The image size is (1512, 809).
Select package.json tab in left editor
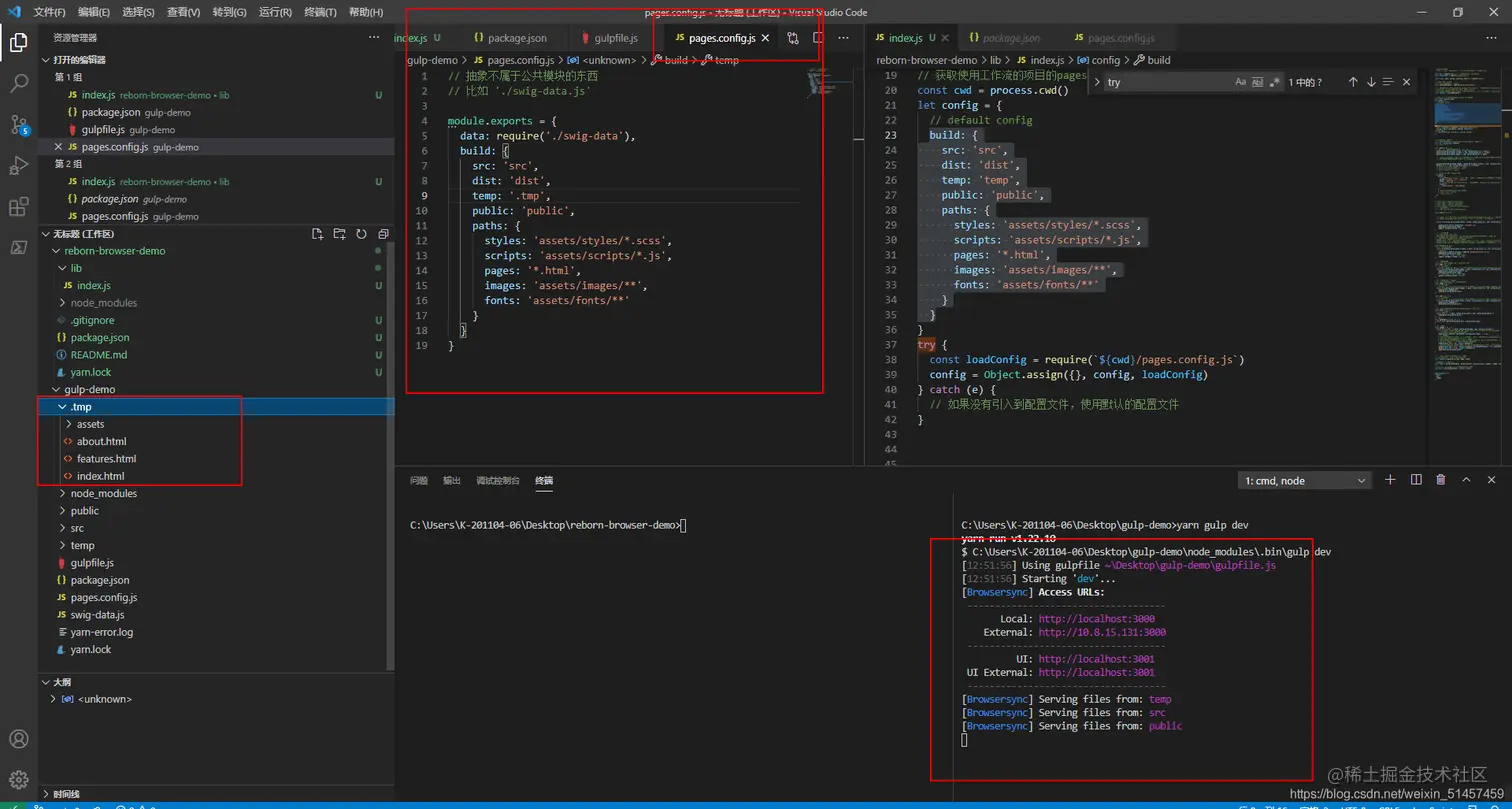click(x=510, y=38)
